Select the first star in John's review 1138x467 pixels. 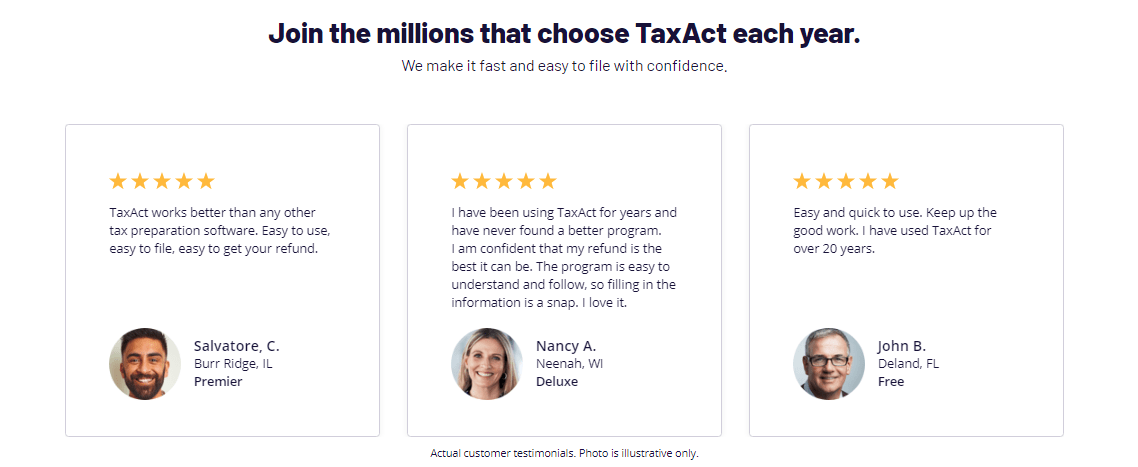point(801,181)
